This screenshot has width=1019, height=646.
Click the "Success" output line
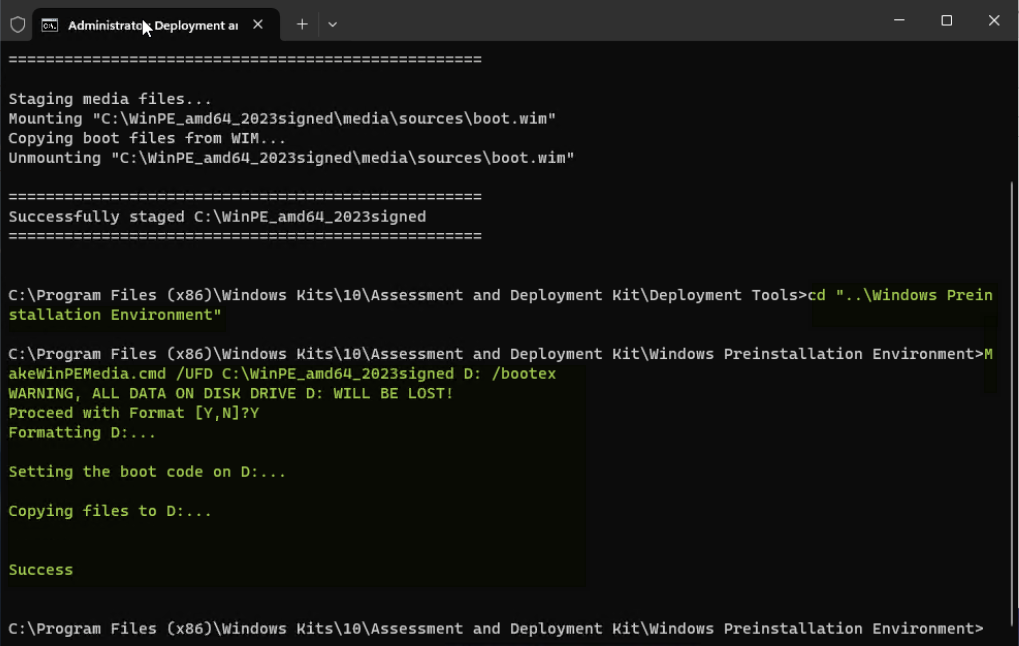(41, 570)
